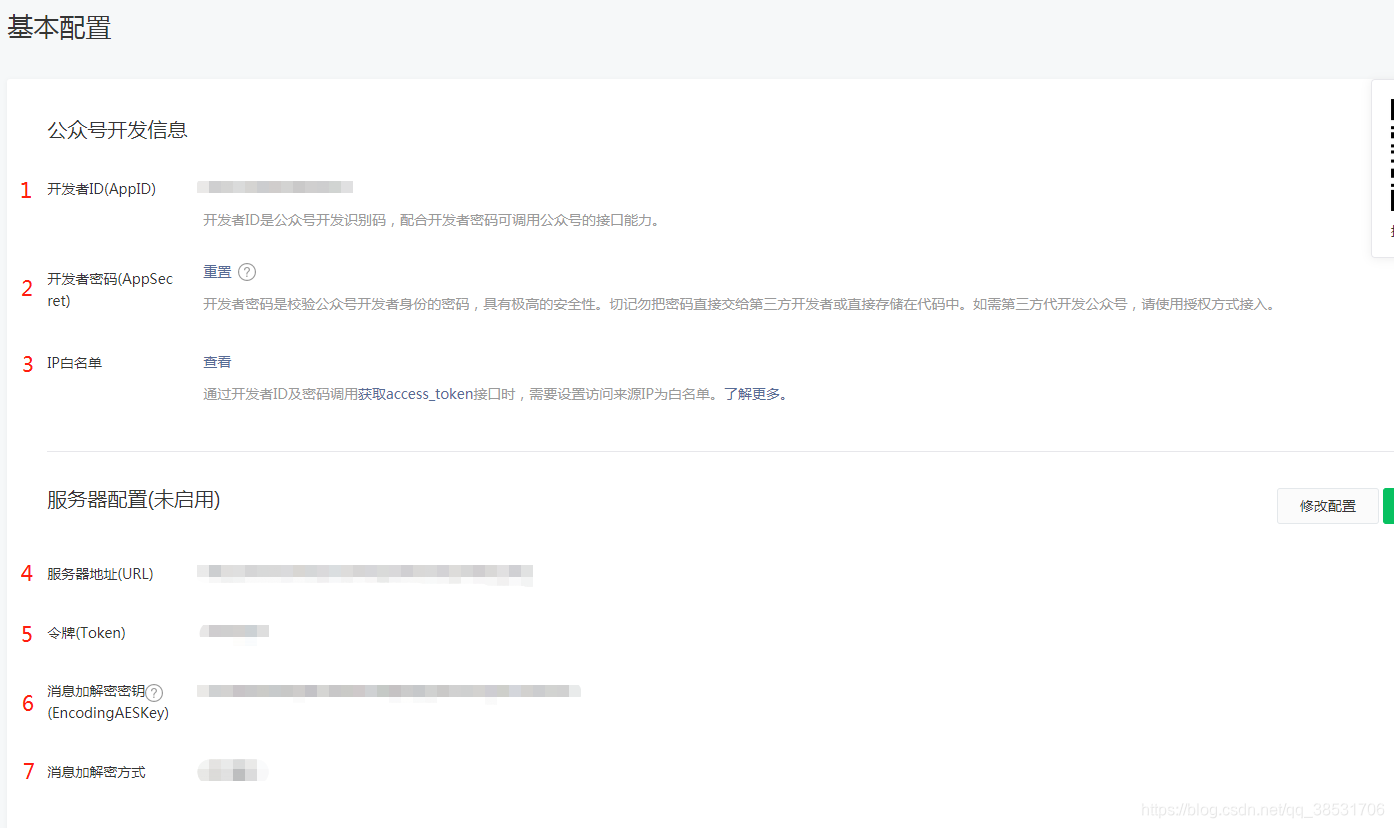1394x828 pixels.
Task: Open the help icon next to 重置
Action: (x=247, y=272)
